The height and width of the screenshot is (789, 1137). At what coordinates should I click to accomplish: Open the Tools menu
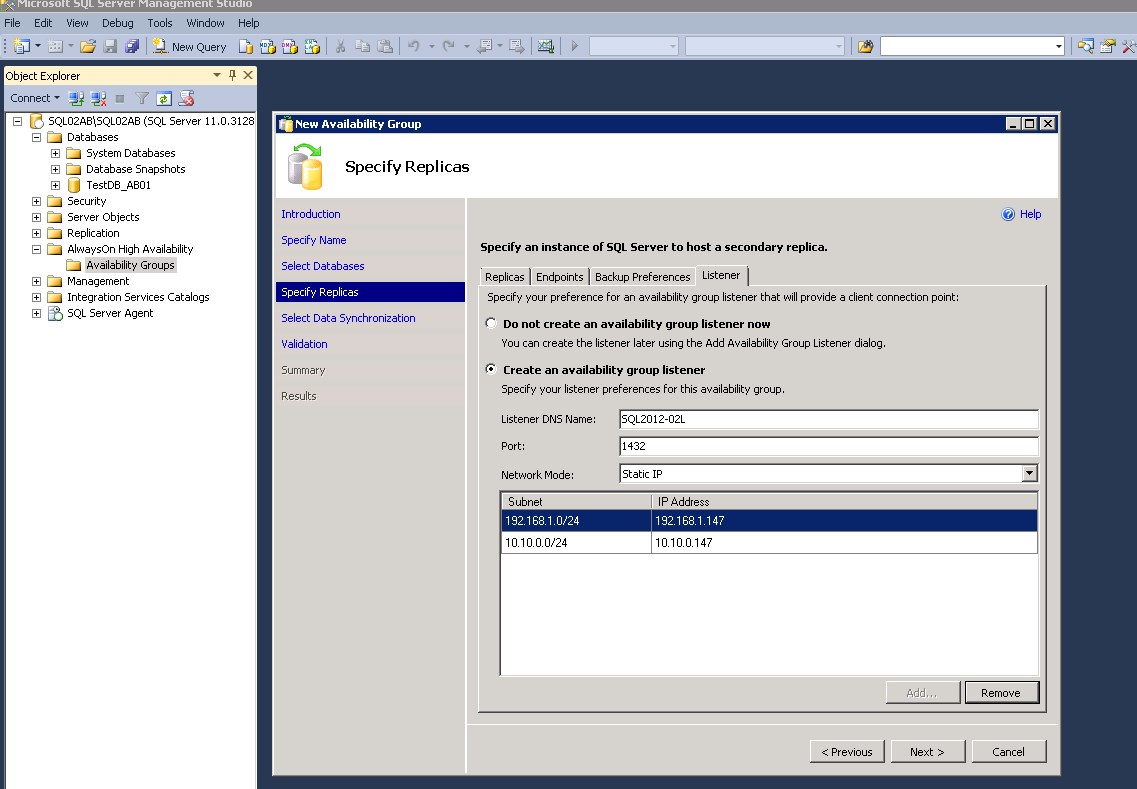(160, 22)
